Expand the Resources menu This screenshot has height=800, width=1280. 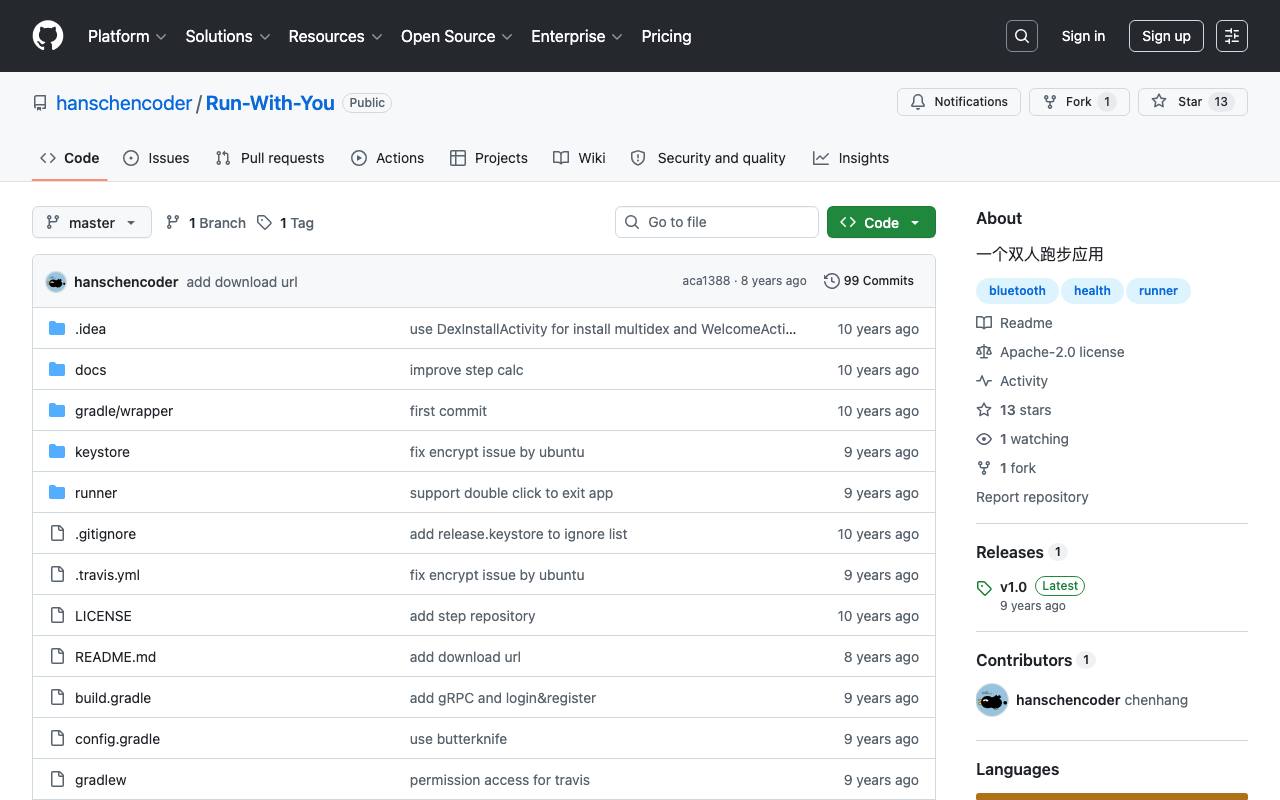click(x=336, y=36)
